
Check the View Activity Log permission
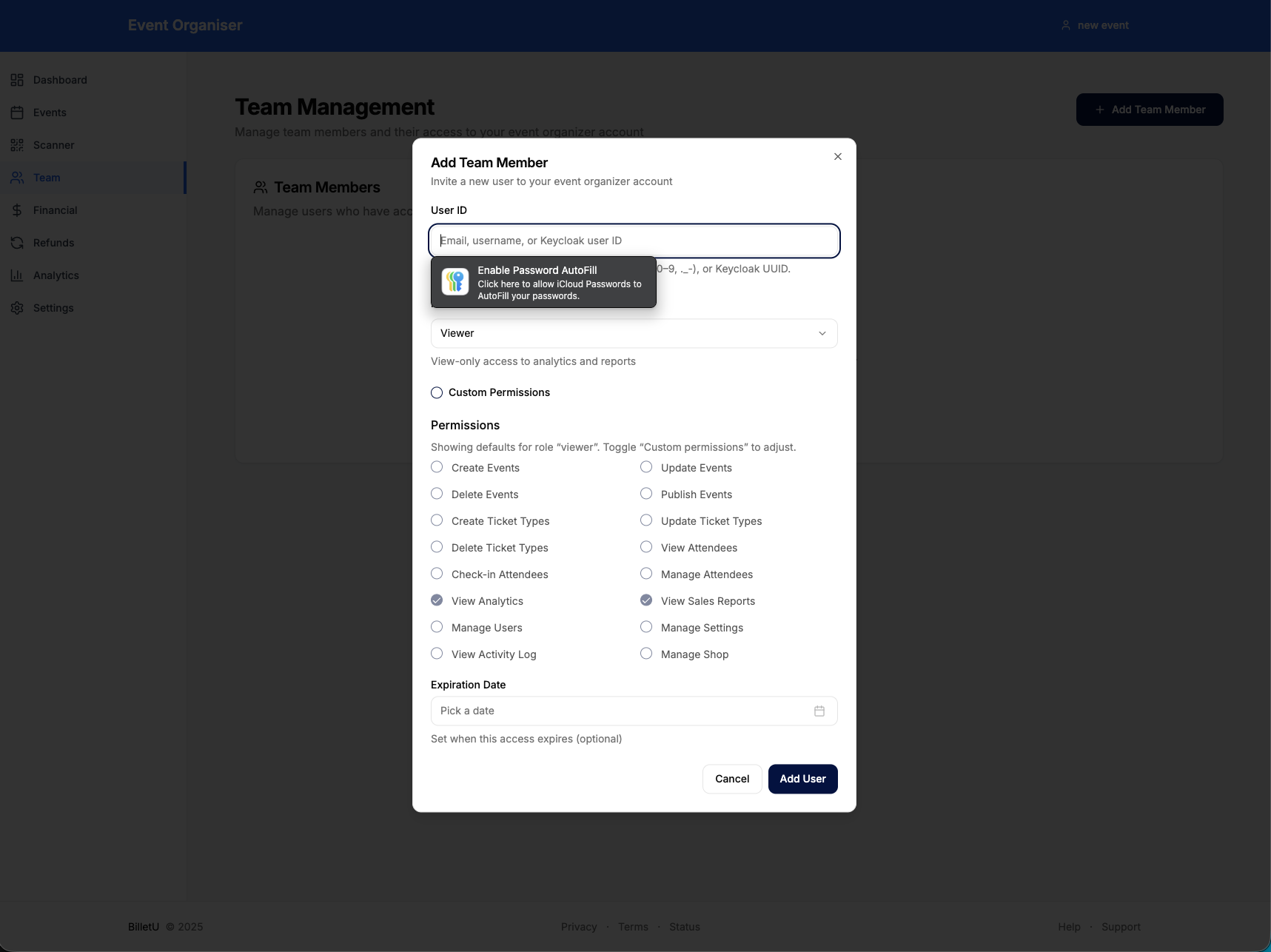tap(437, 654)
